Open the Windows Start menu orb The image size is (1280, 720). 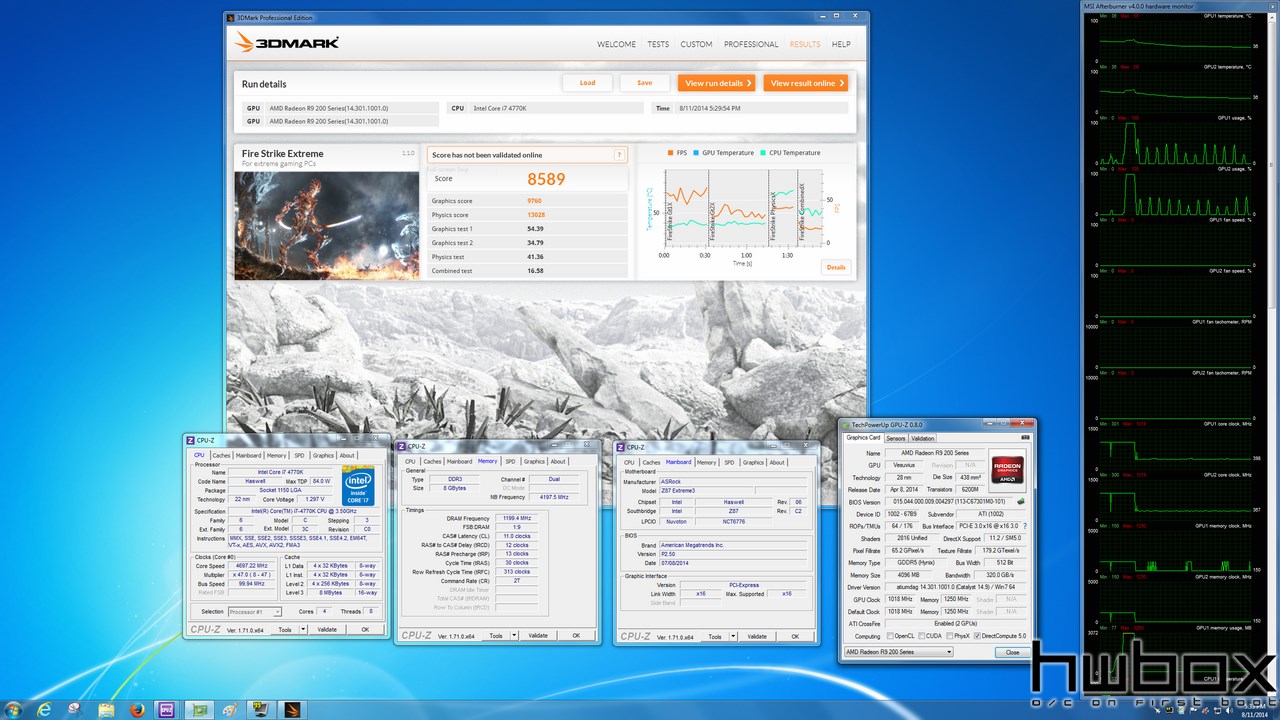click(12, 709)
